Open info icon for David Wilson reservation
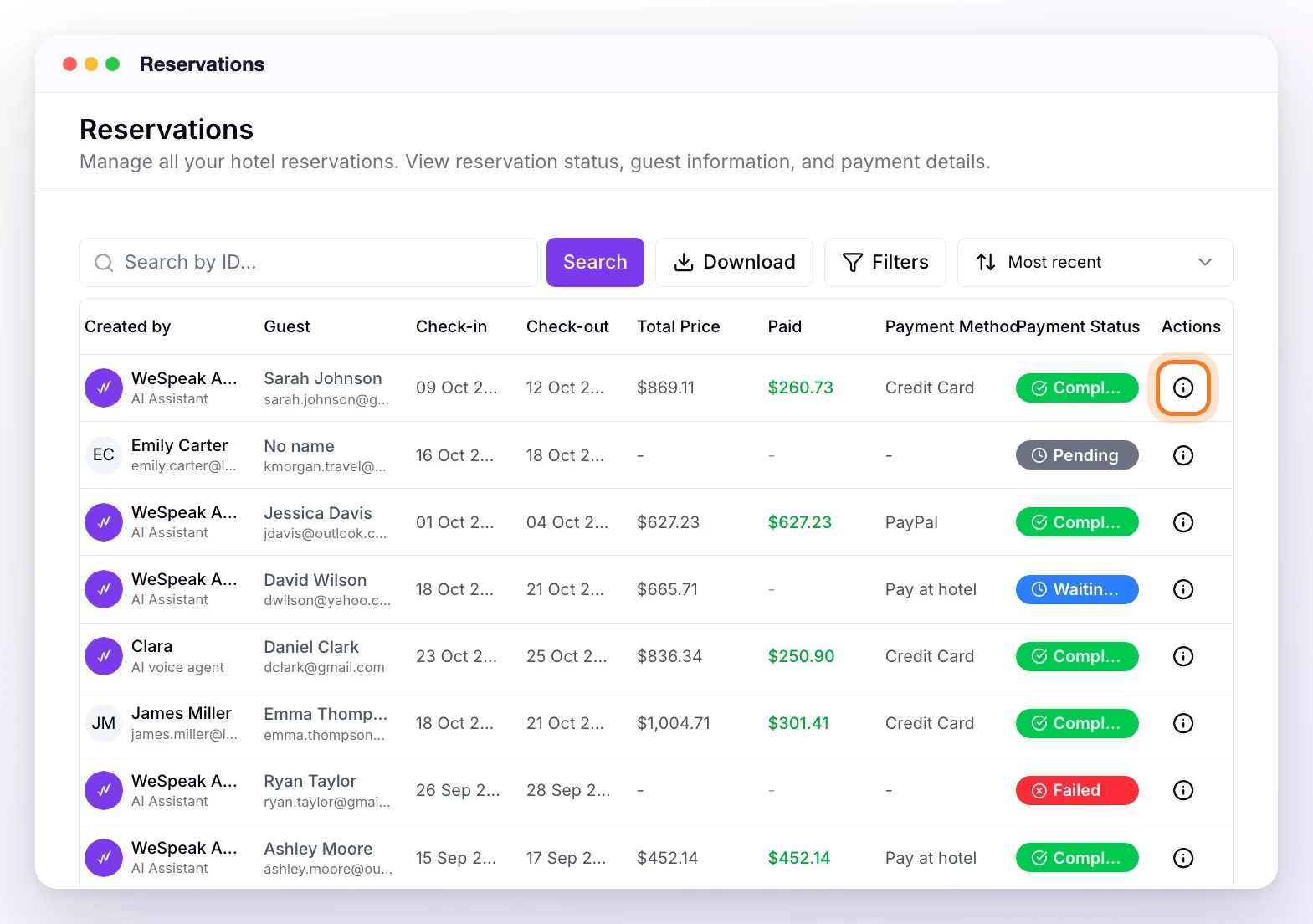The width and height of the screenshot is (1313, 924). (1182, 589)
